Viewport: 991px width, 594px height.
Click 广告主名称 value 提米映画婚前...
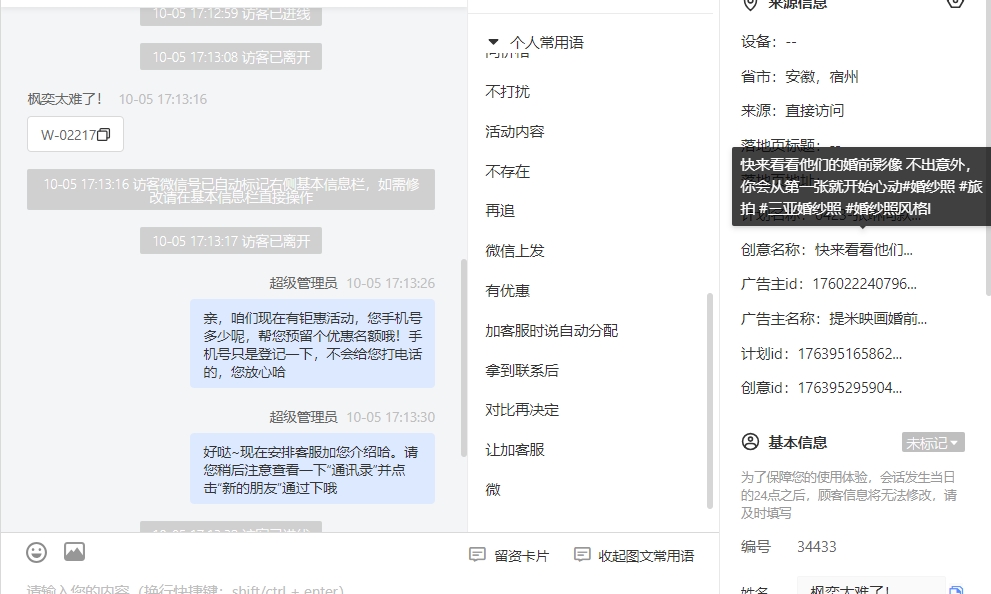tap(878, 319)
